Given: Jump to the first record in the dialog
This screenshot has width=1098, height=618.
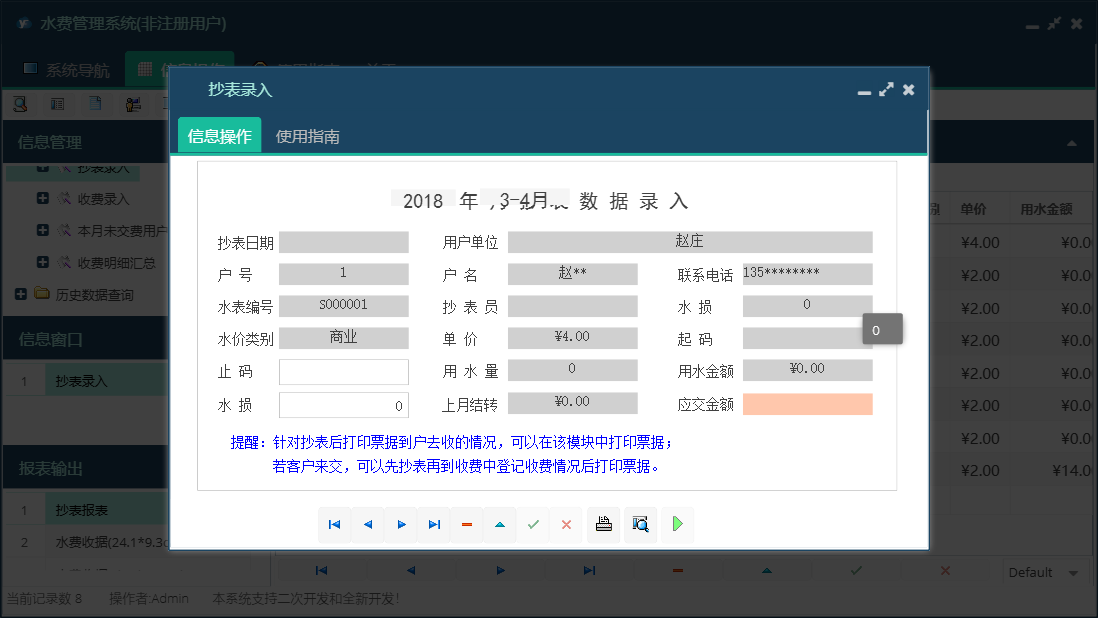Looking at the screenshot, I should [335, 524].
